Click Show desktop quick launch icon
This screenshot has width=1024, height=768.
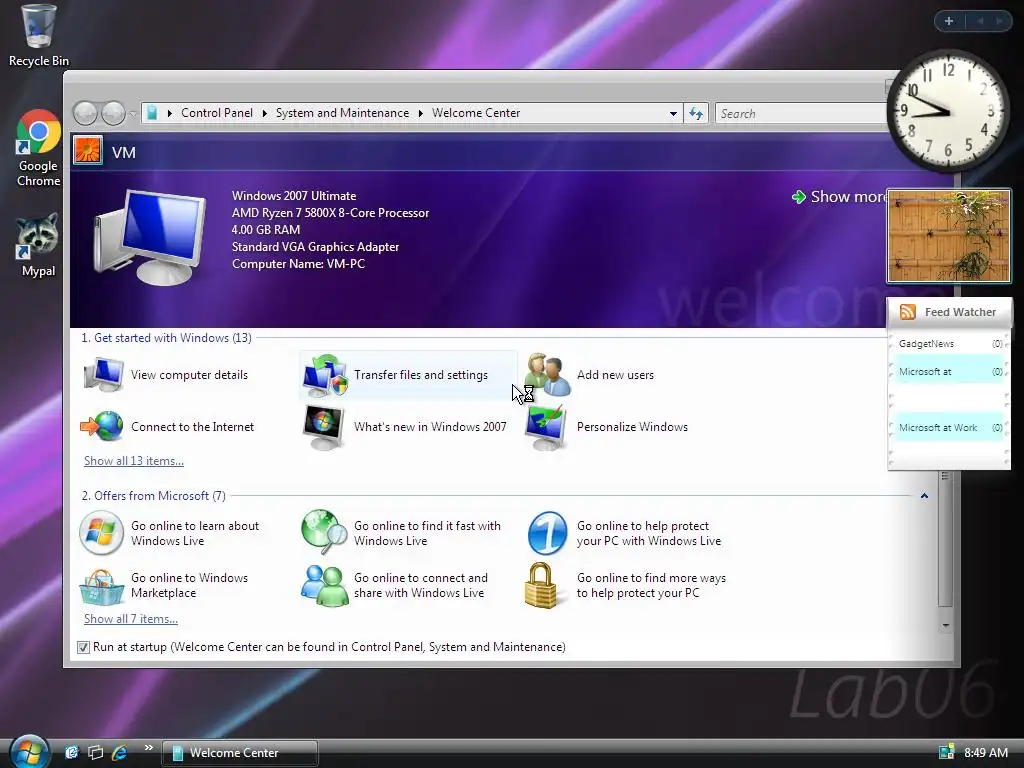(x=72, y=752)
